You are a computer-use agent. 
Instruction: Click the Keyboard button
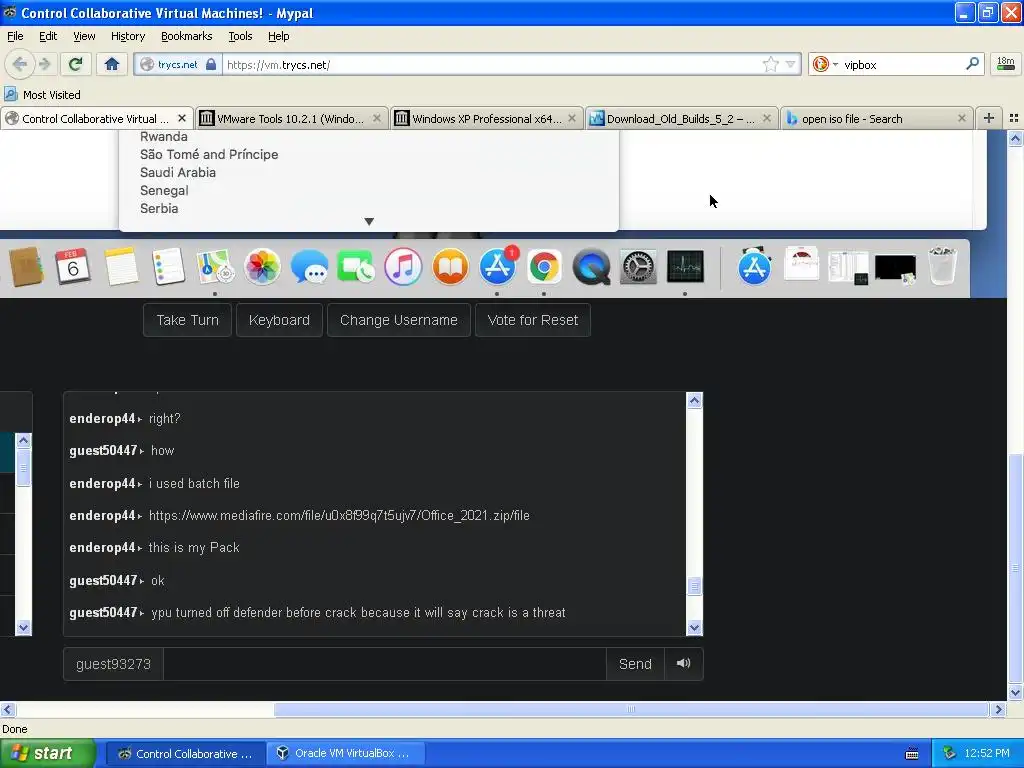[279, 320]
